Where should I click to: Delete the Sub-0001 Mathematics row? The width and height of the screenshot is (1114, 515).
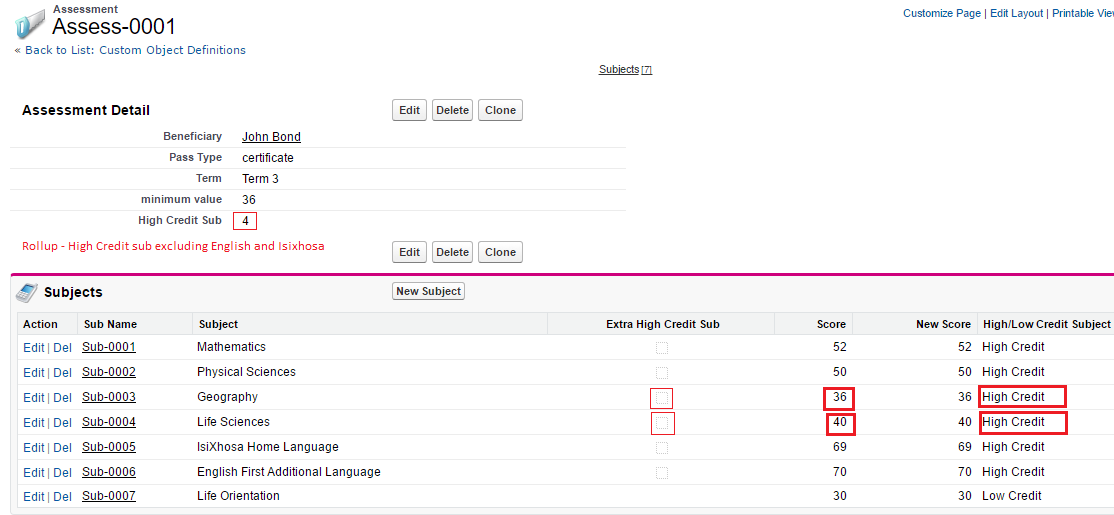point(63,348)
